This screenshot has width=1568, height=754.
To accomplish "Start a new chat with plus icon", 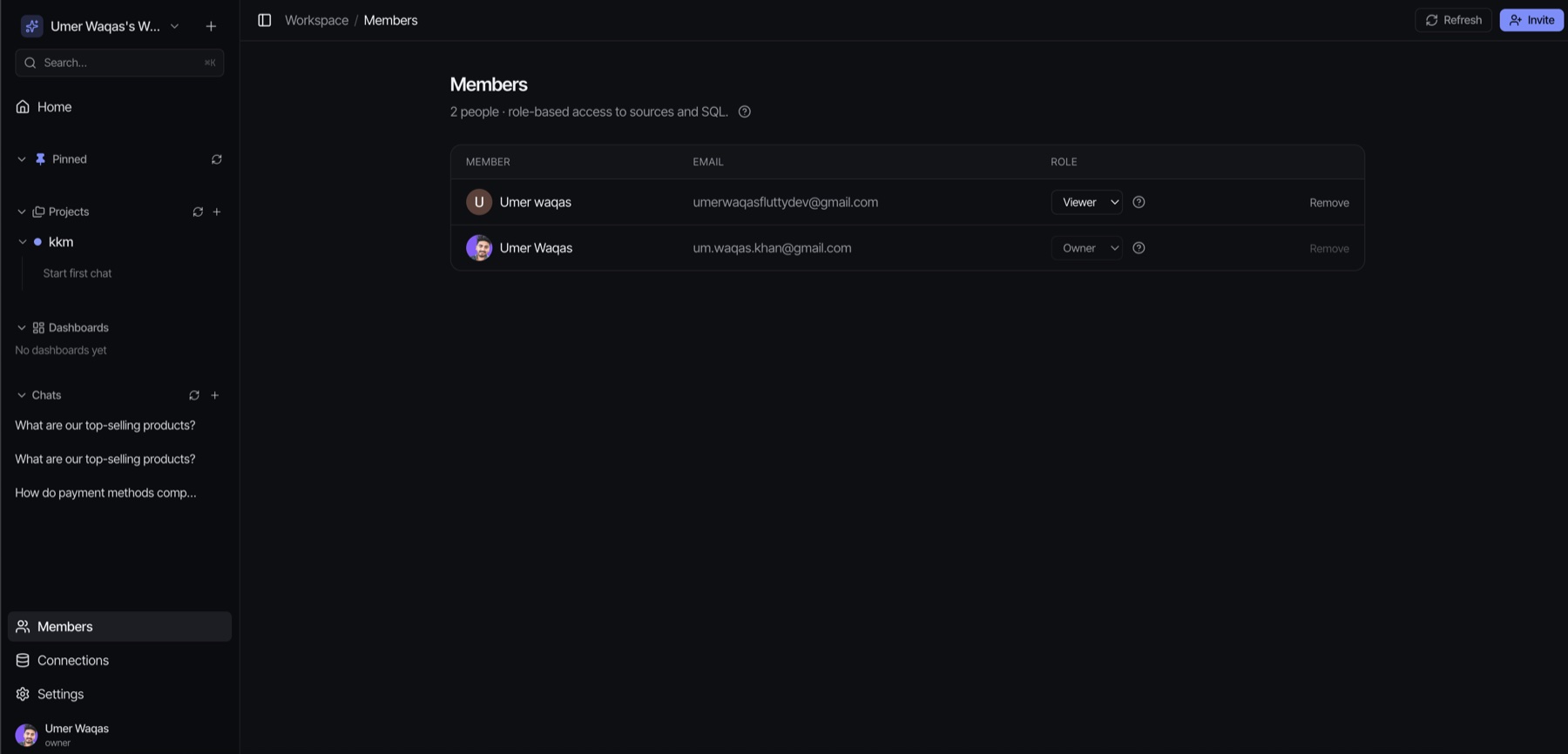I will (x=215, y=395).
